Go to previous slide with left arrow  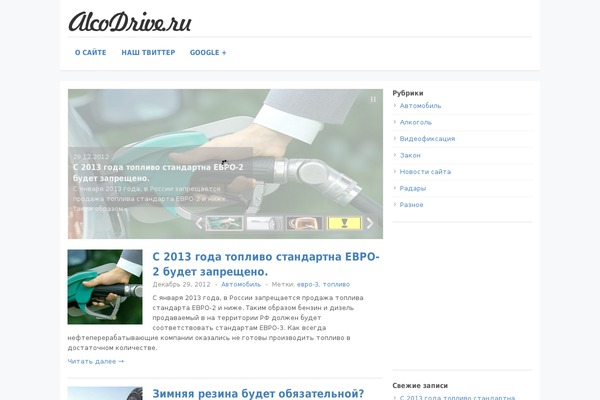(199, 223)
